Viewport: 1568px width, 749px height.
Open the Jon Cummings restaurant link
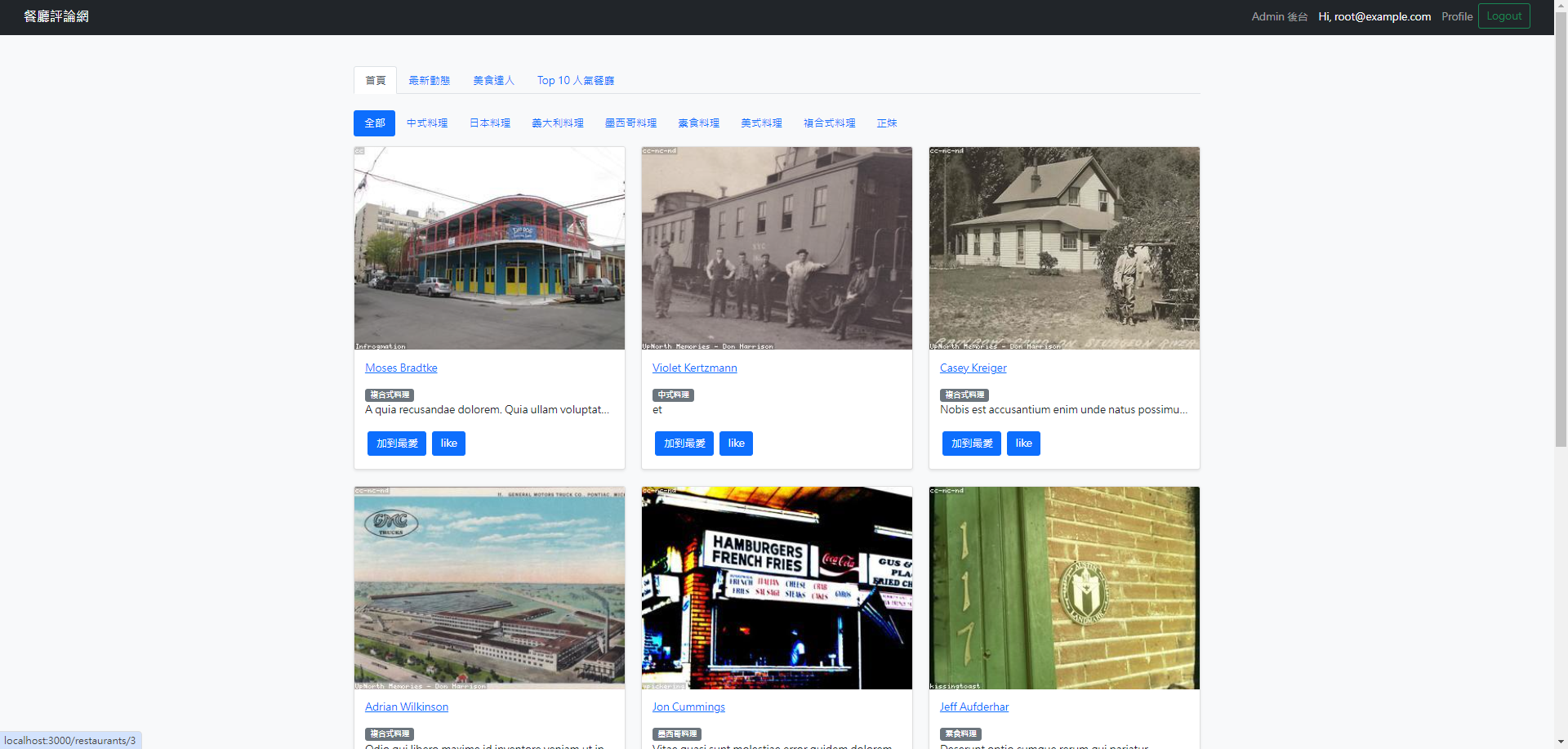pyautogui.click(x=688, y=707)
